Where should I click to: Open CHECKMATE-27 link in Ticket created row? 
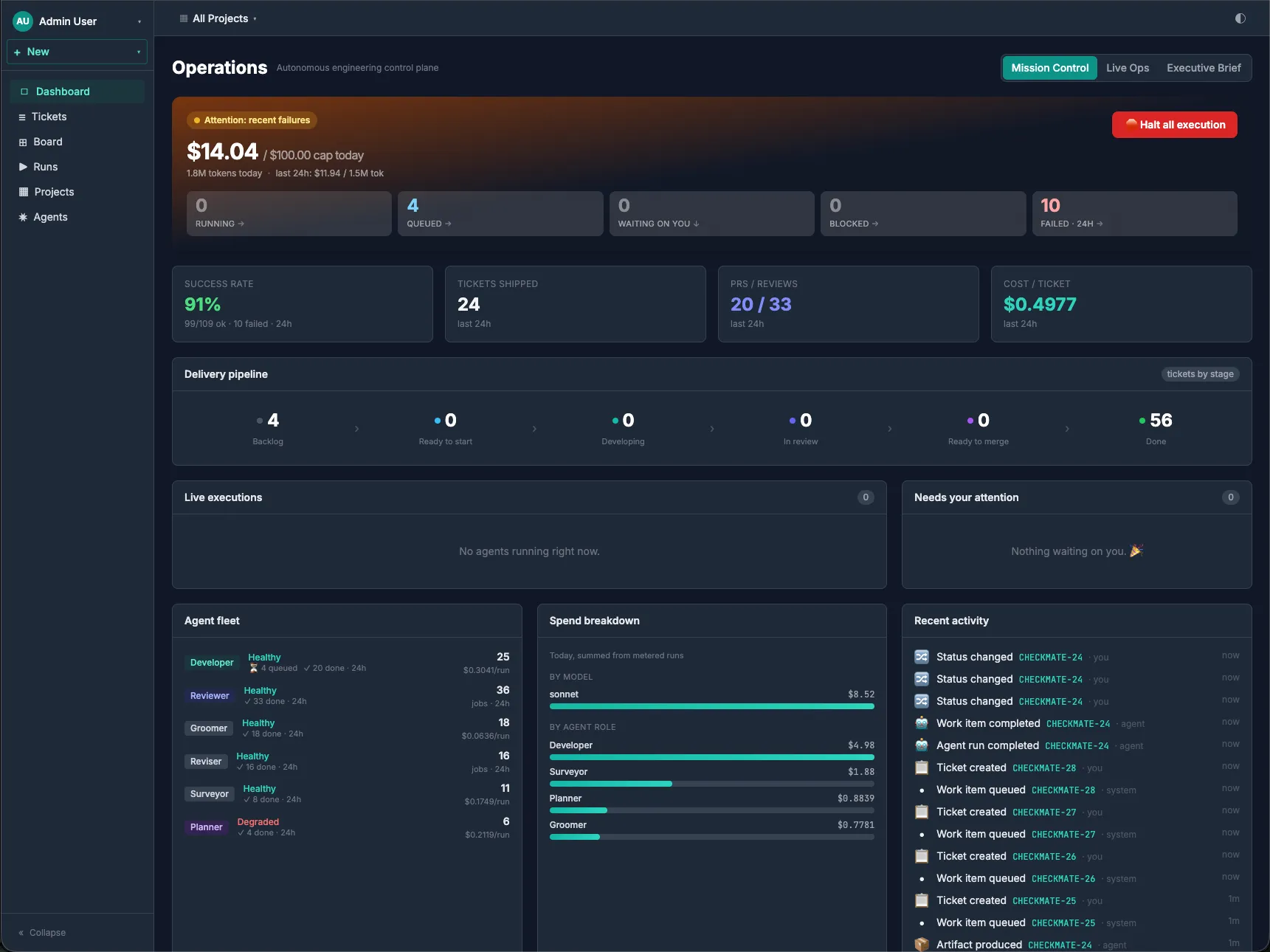pyautogui.click(x=1044, y=813)
